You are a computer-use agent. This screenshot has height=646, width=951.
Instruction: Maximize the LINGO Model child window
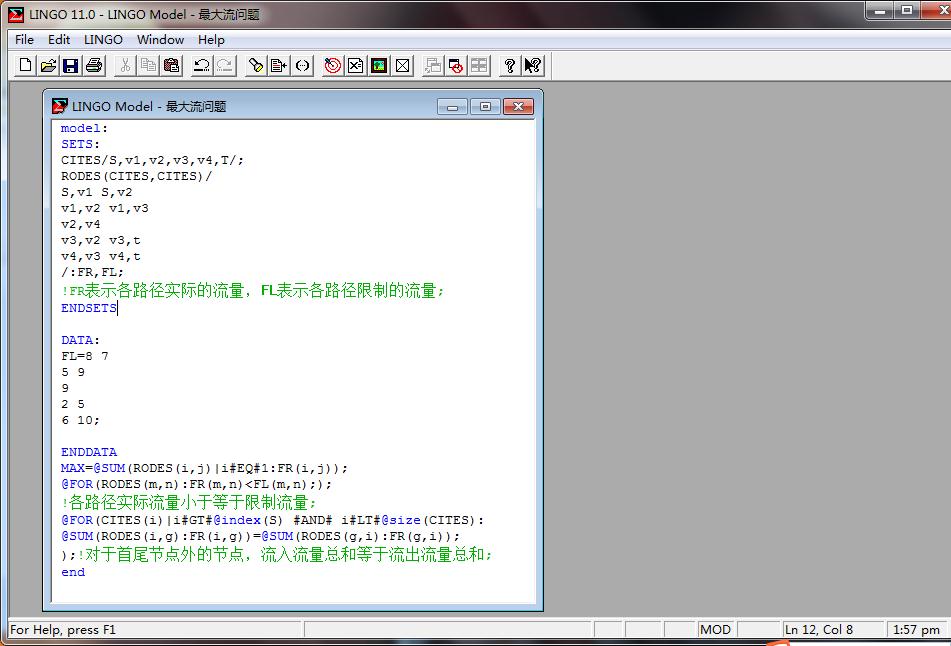pyautogui.click(x=485, y=107)
